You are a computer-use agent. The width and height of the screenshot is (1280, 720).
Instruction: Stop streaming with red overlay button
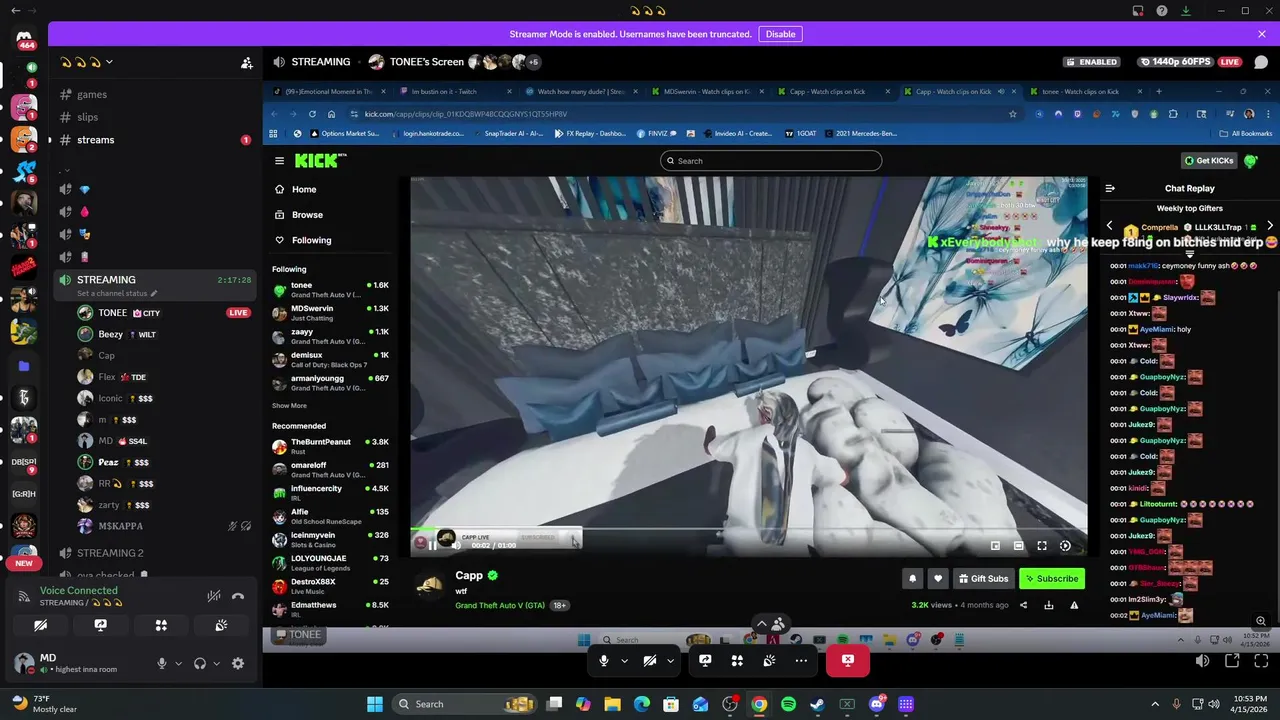[x=848, y=660]
